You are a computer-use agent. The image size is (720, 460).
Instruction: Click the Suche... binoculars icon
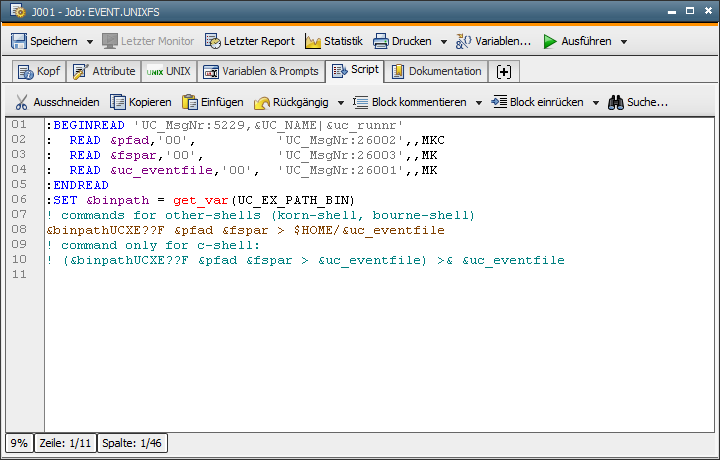tap(616, 102)
